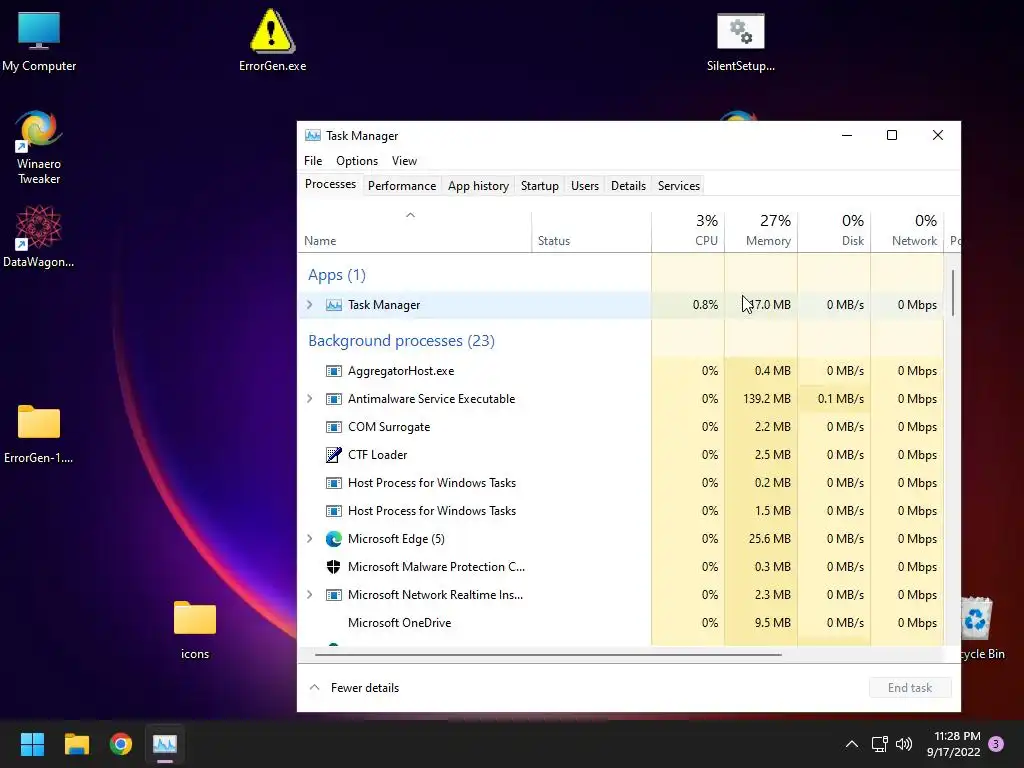This screenshot has height=768, width=1024.
Task: Click the horizontal scrollbar under the process list
Action: pos(548,654)
